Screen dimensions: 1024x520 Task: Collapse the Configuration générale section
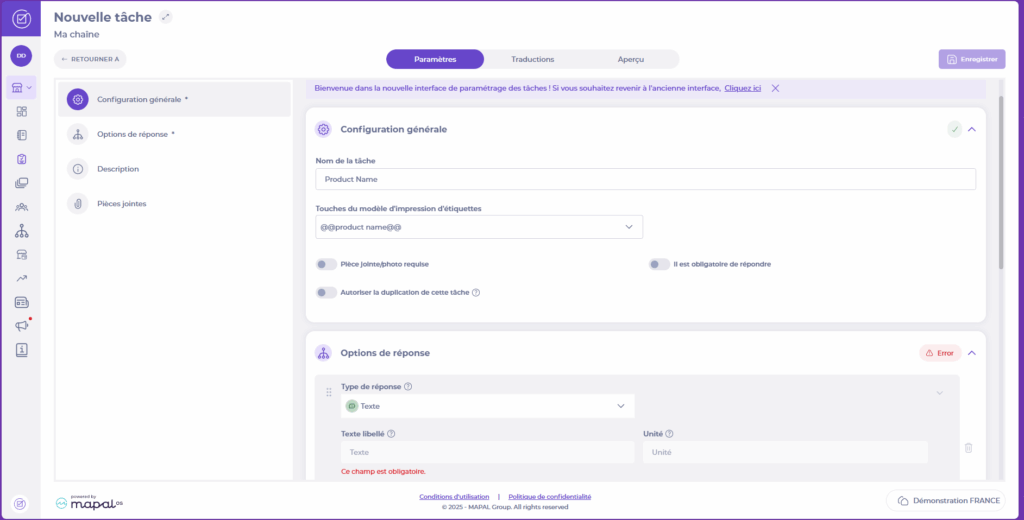pyautogui.click(x=971, y=129)
